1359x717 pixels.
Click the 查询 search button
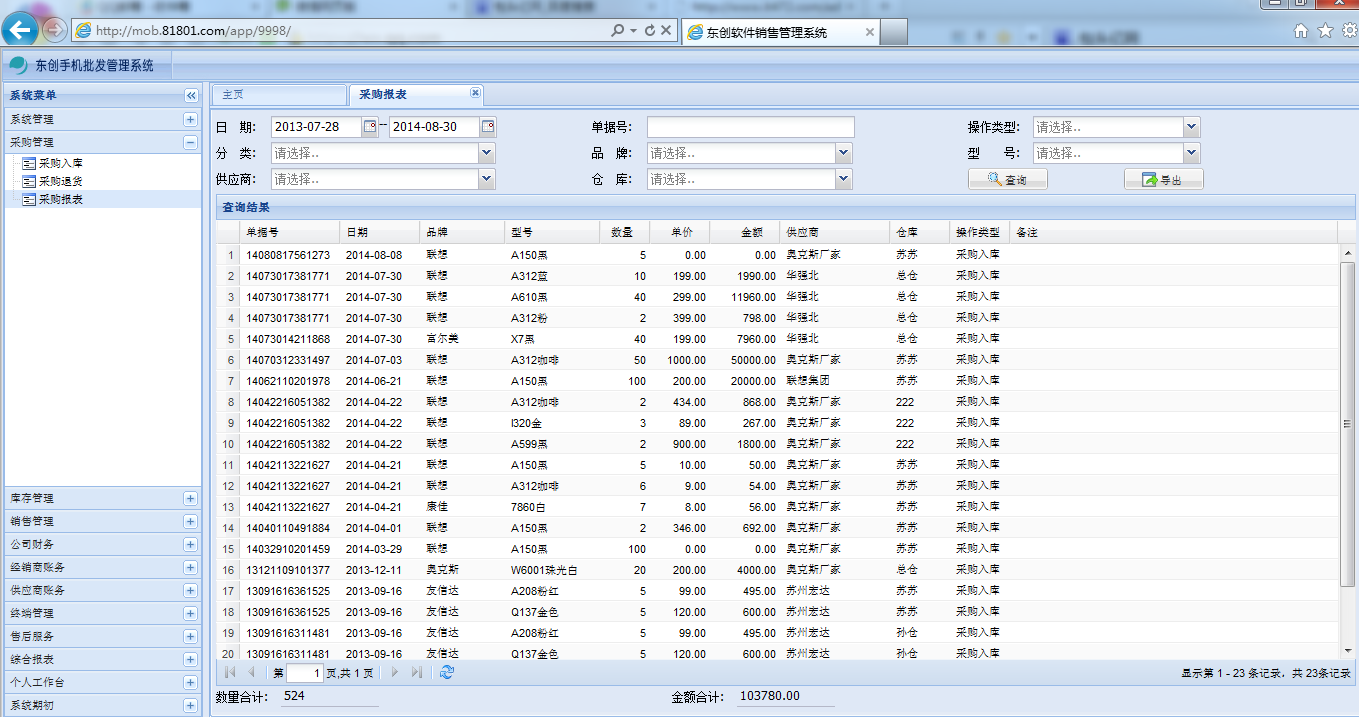(1007, 179)
